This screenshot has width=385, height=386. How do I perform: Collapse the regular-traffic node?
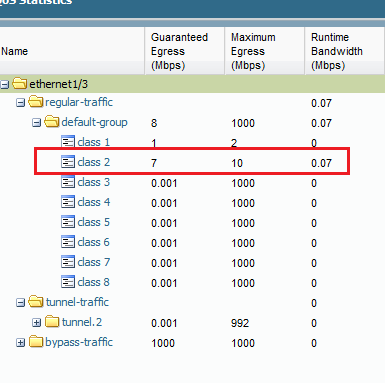[x=20, y=103]
